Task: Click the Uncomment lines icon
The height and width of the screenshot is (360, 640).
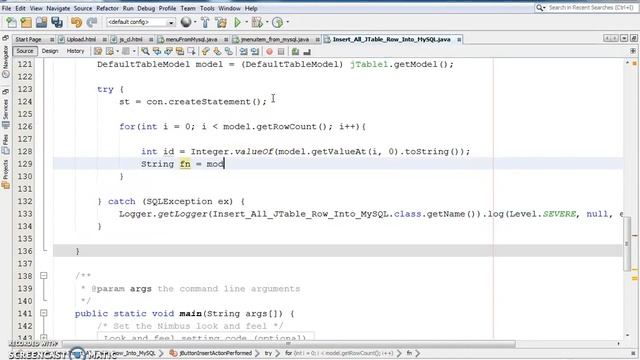Action: [307, 51]
